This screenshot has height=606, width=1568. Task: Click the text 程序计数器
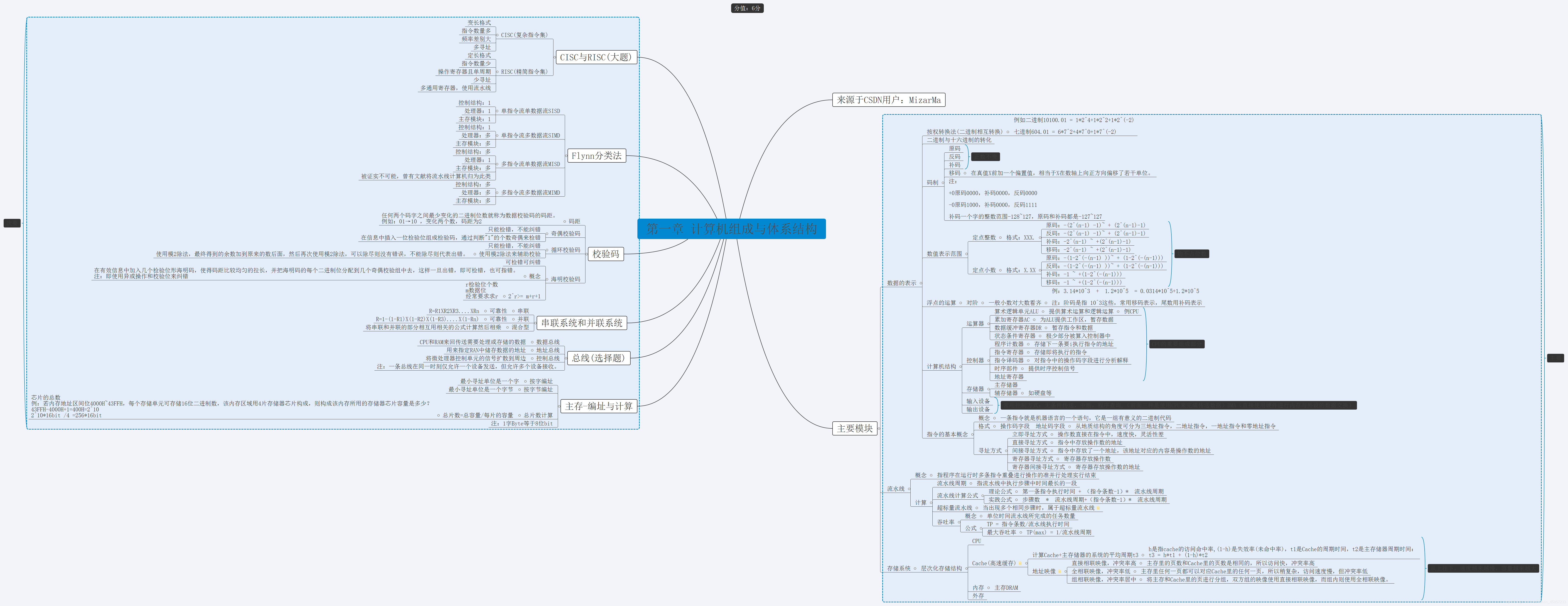[1009, 344]
